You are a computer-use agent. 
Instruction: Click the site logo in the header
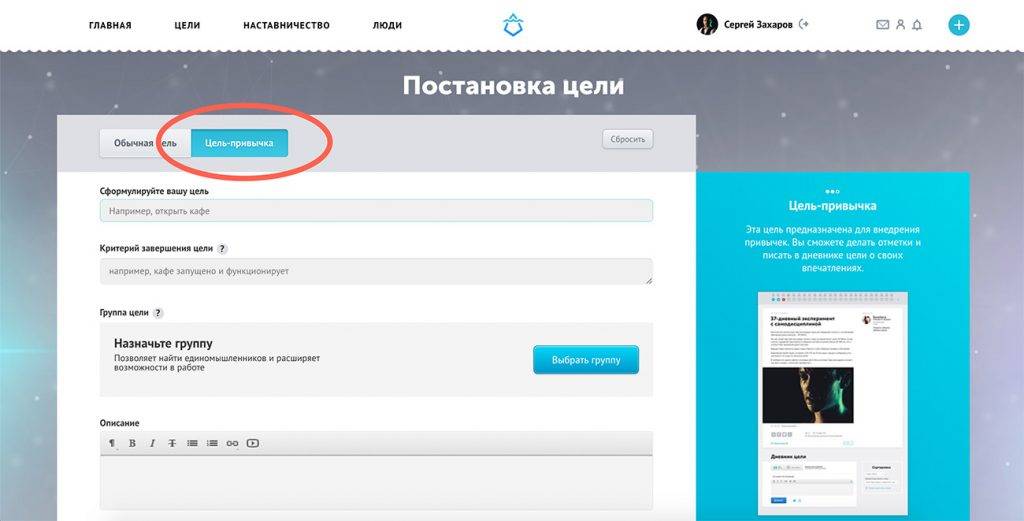[x=513, y=25]
